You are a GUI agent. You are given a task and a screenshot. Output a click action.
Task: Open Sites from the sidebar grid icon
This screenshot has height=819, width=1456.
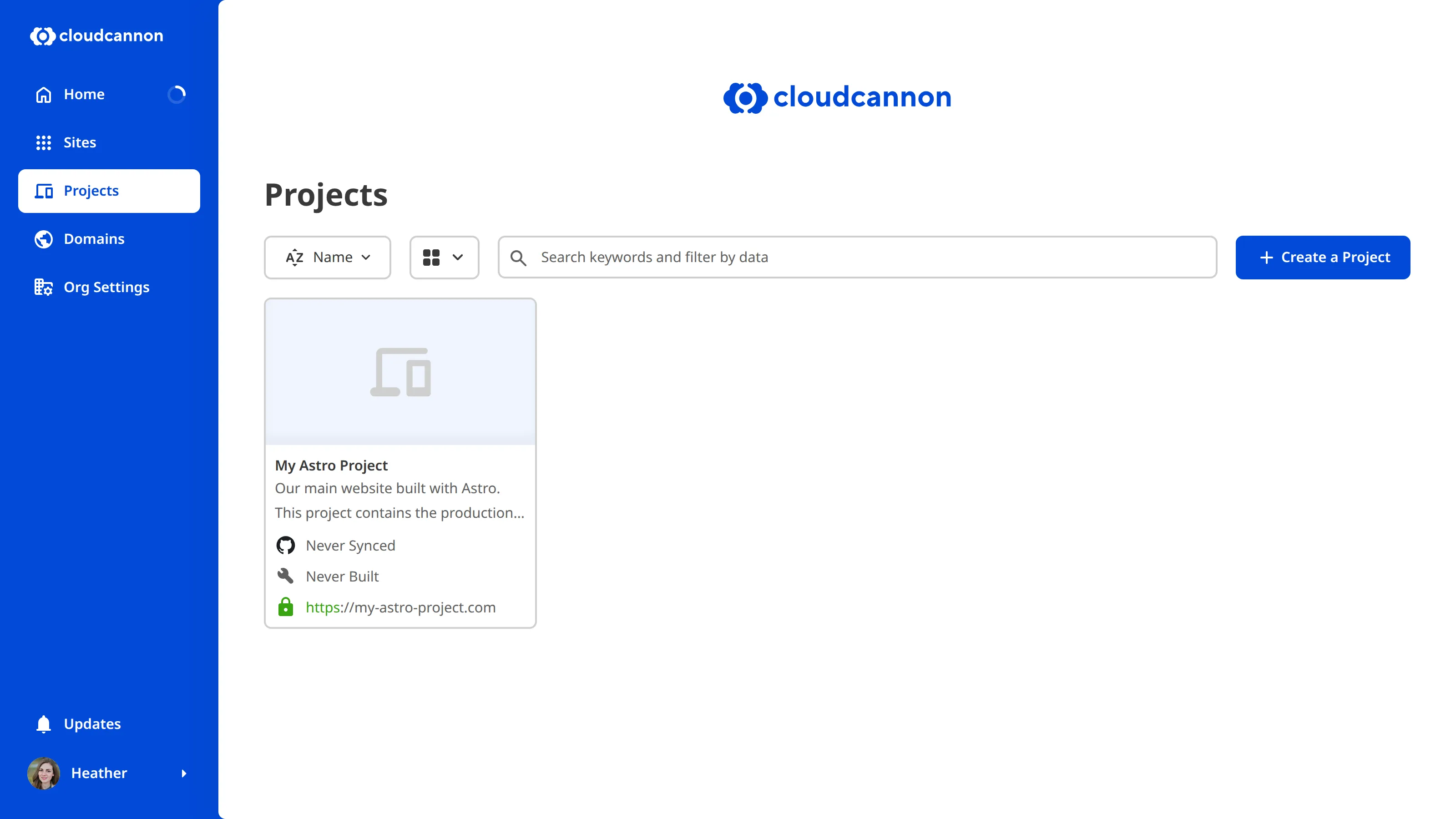coord(44,142)
